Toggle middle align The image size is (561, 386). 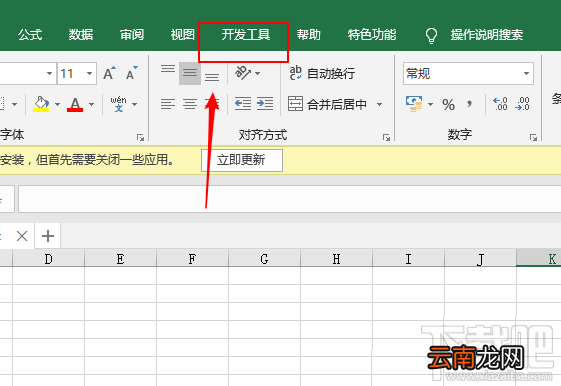coord(190,73)
